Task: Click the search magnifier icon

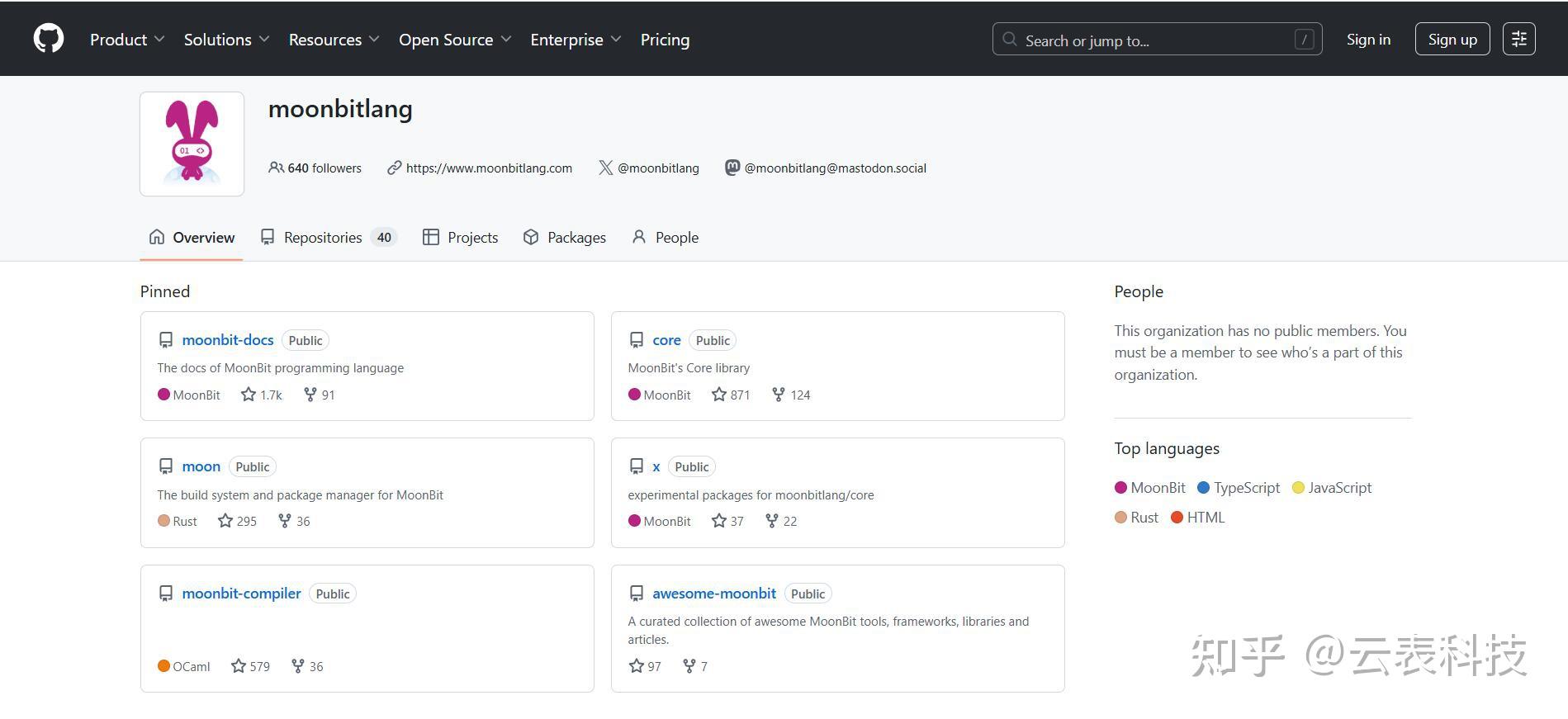Action: [1009, 39]
